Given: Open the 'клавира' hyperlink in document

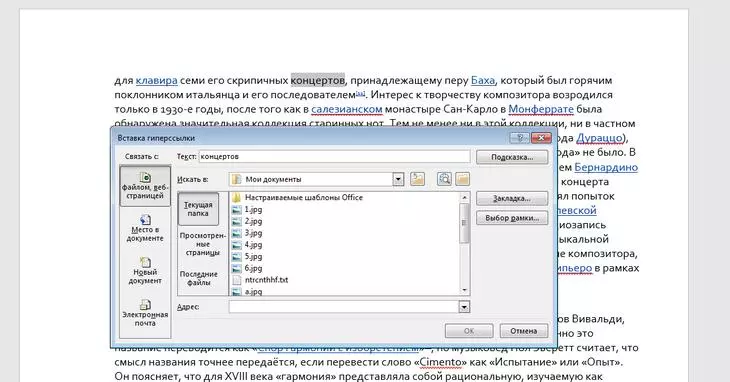Looking at the screenshot, I should (x=156, y=80).
